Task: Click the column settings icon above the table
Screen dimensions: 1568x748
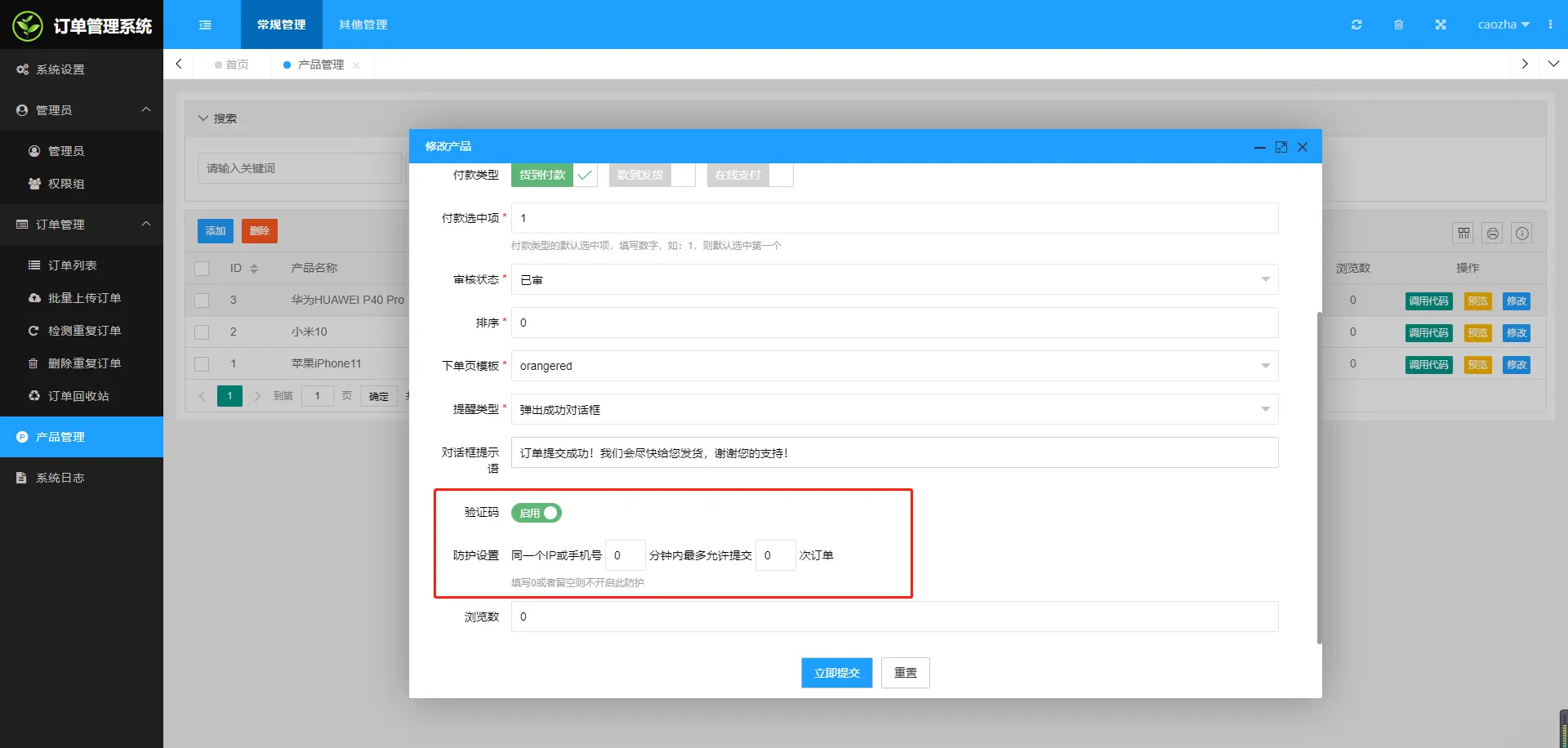Action: pyautogui.click(x=1463, y=233)
